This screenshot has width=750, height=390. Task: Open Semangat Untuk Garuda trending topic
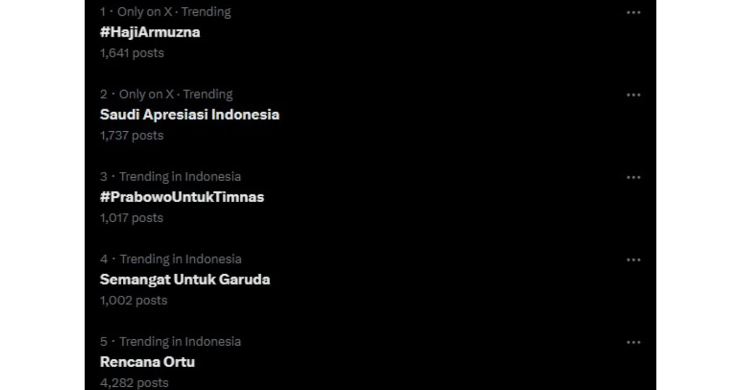tap(185, 279)
